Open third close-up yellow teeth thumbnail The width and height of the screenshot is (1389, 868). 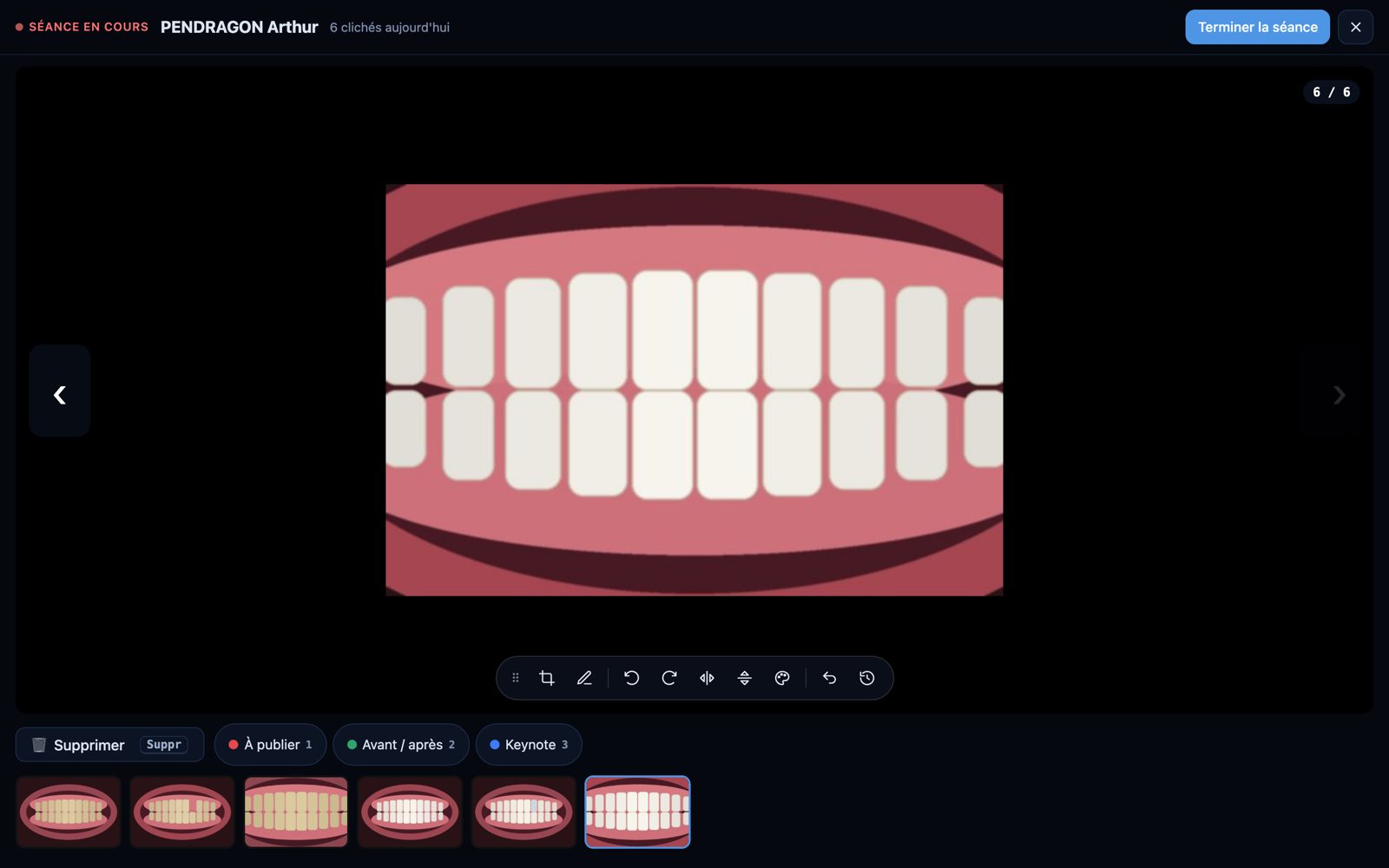pos(296,812)
